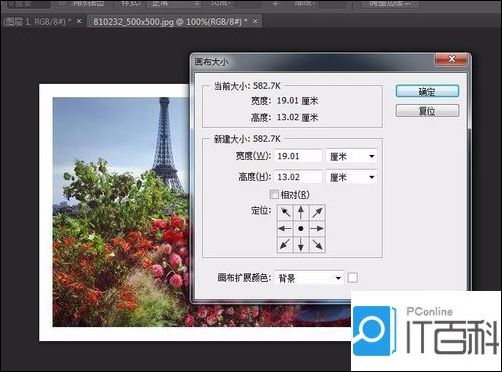Viewport: 502px width, 372px height.
Task: Anchor canvas to the top-center up arrow
Action: pyautogui.click(x=301, y=212)
